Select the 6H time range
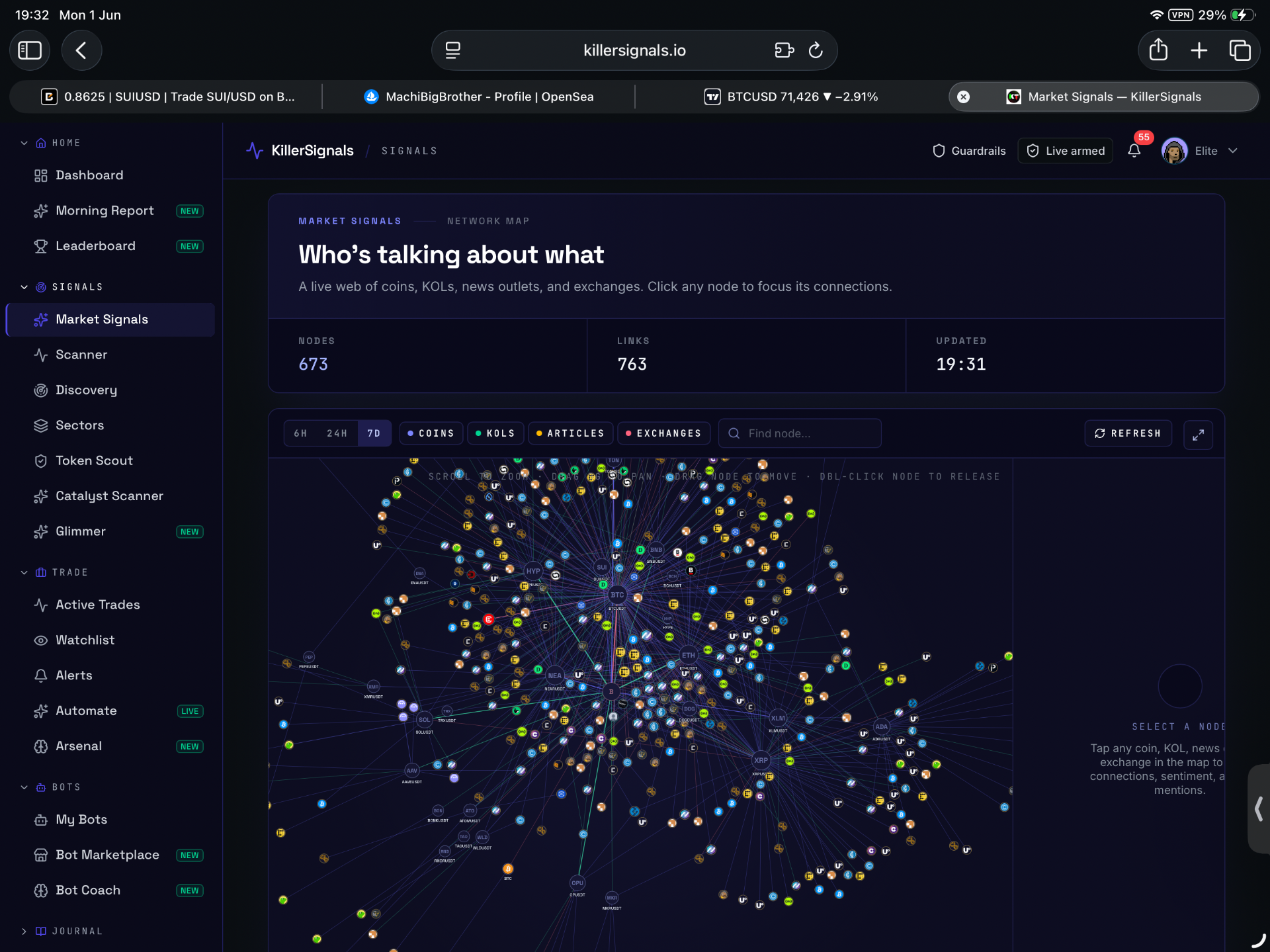Image resolution: width=1270 pixels, height=952 pixels. coord(301,433)
